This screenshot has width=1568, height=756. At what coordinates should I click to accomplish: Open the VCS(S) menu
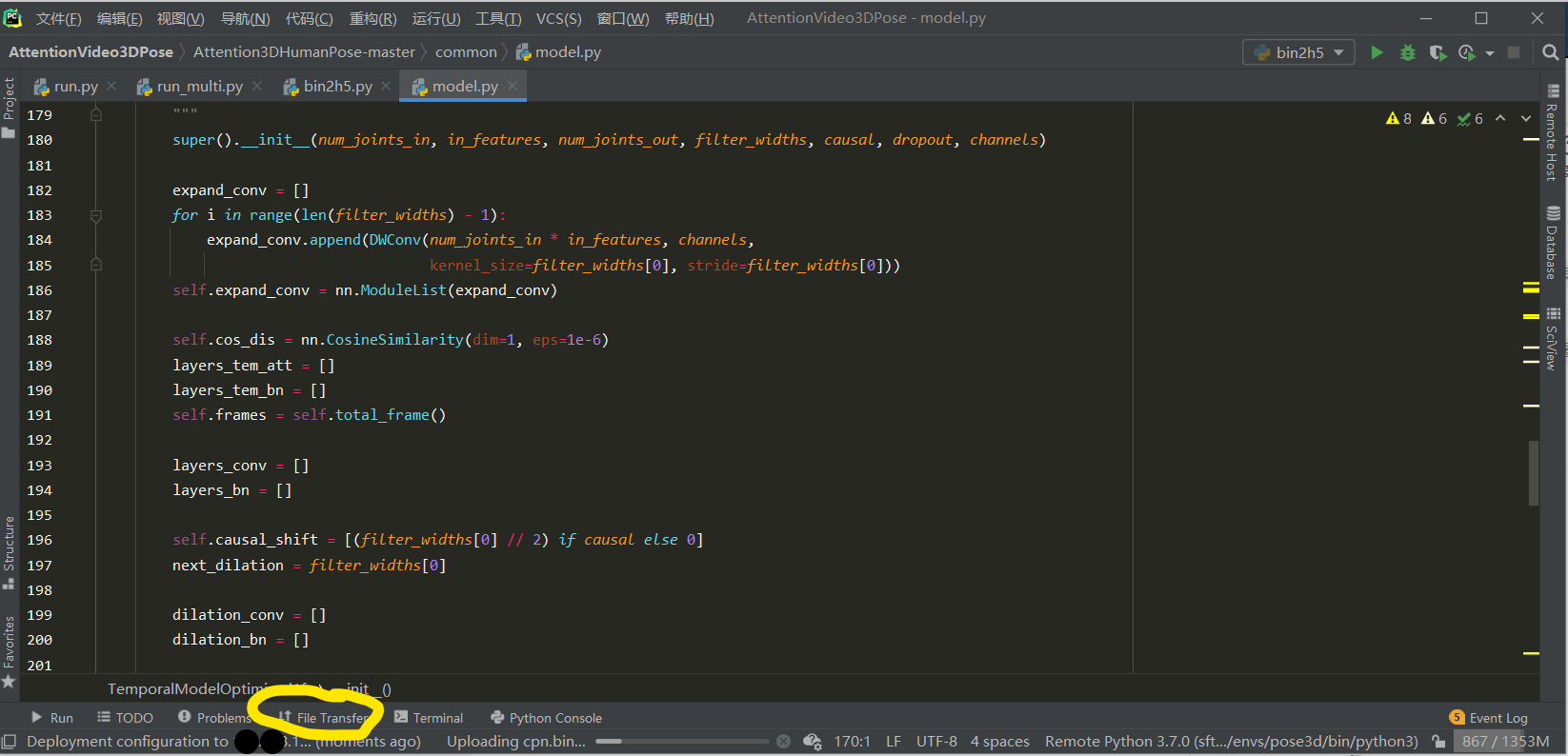pyautogui.click(x=558, y=18)
